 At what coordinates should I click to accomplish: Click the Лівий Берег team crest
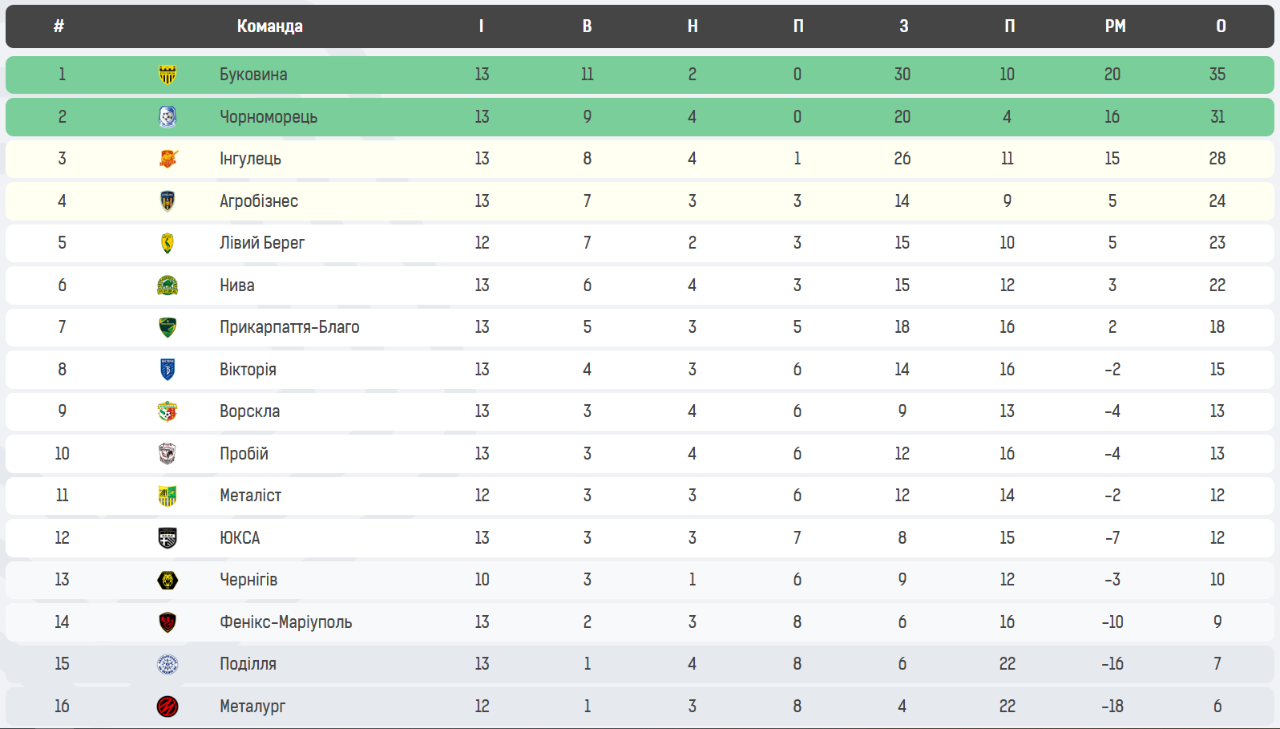pos(168,243)
